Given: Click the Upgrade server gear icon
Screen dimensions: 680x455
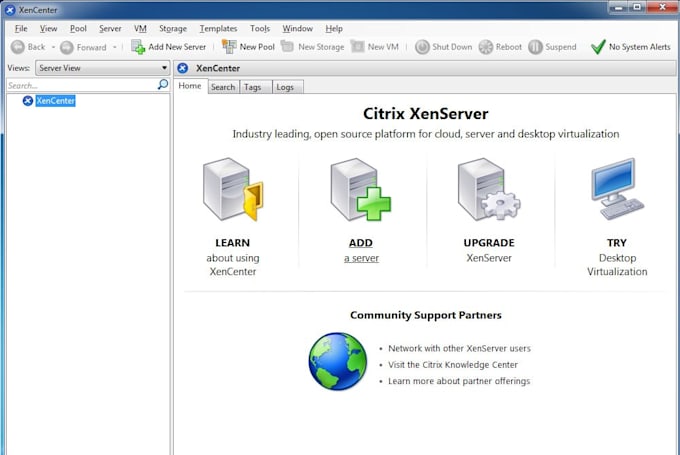Looking at the screenshot, I should pos(489,190).
